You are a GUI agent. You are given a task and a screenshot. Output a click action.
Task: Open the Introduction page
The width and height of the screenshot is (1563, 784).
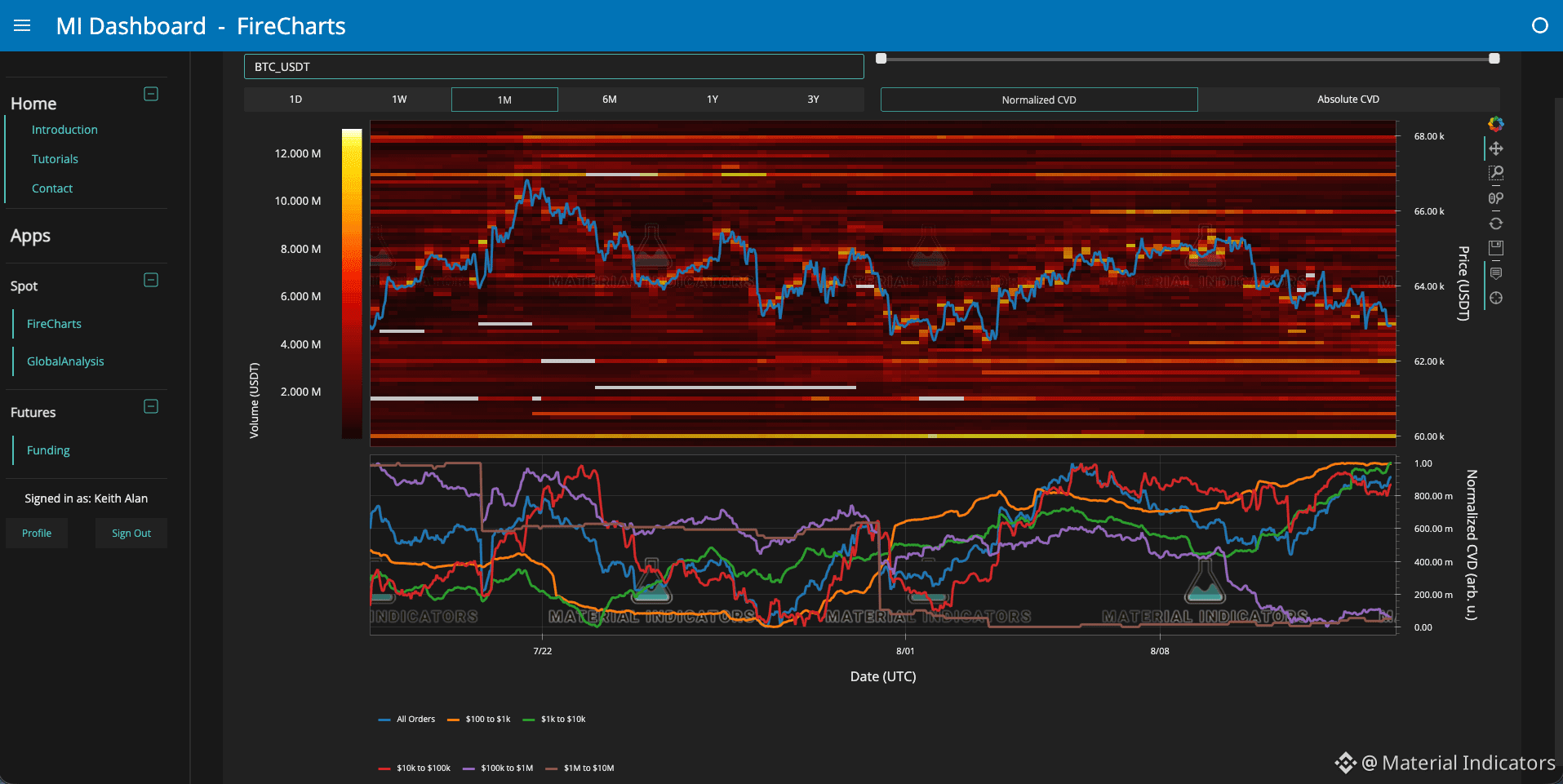pyautogui.click(x=64, y=130)
